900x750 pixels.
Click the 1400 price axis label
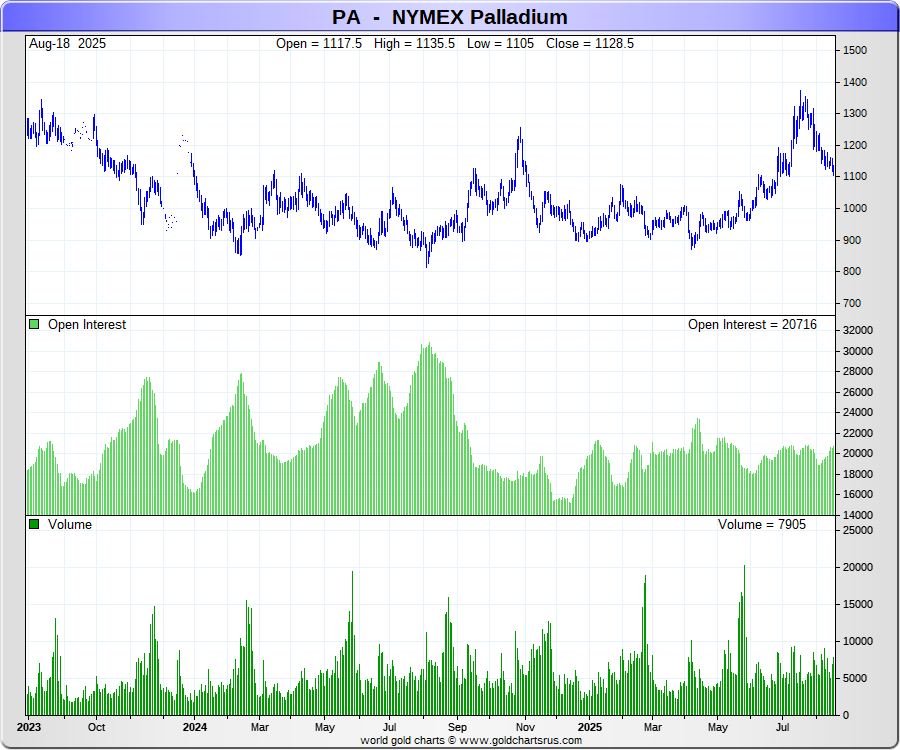(855, 82)
